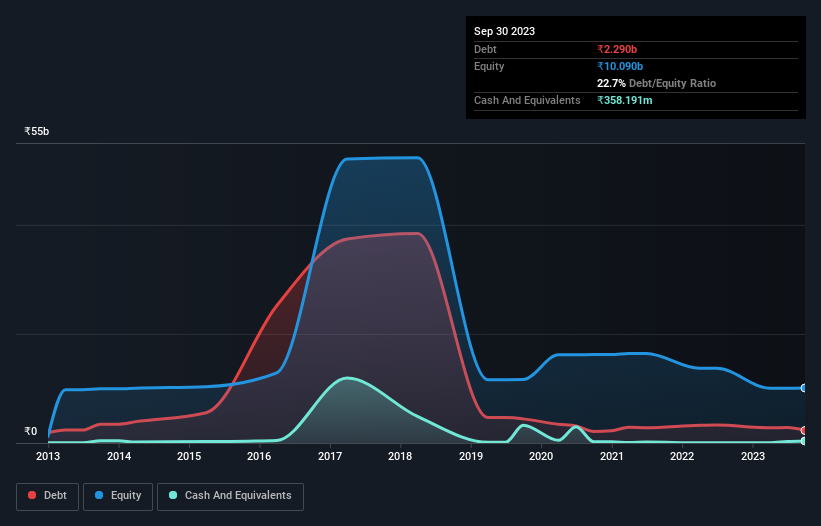This screenshot has height=526, width=821.
Task: Click the teal Cash endpoint marker
Action: [x=804, y=441]
